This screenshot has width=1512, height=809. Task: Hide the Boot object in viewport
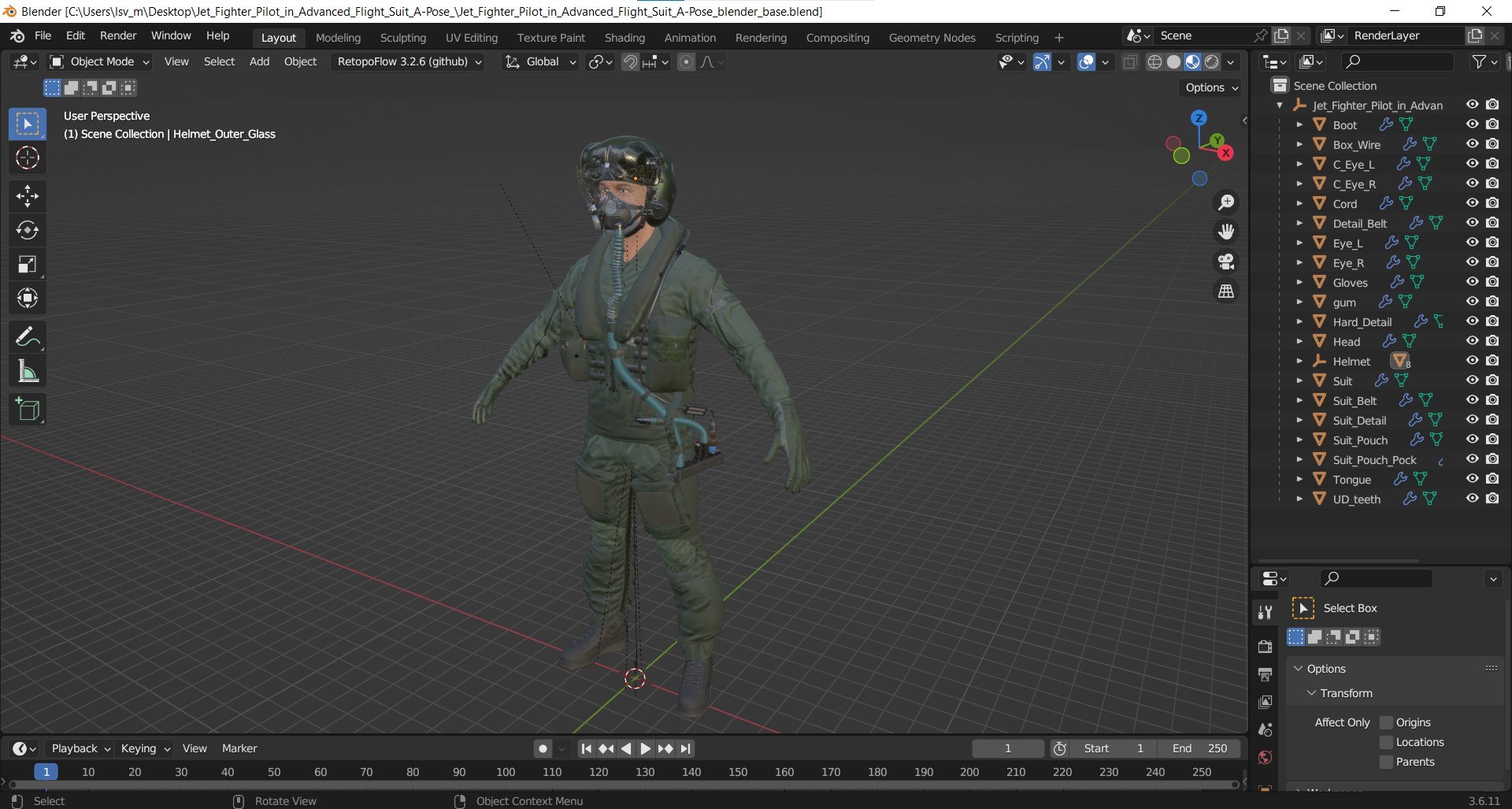point(1472,124)
